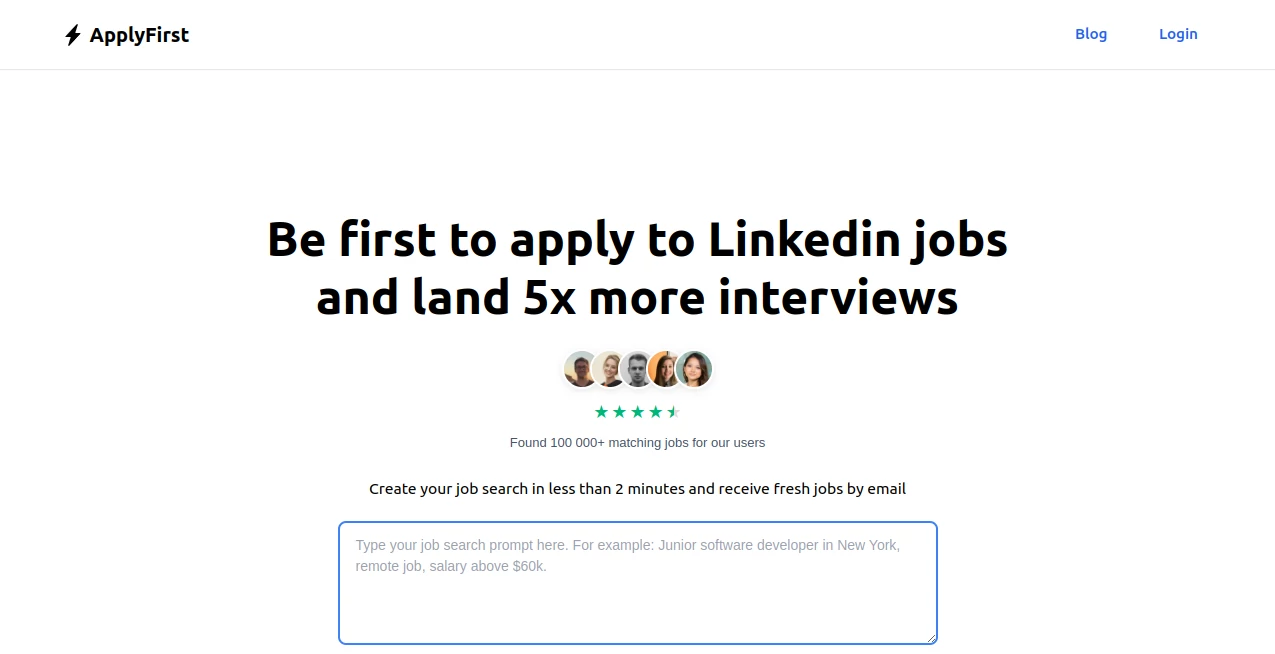
Task: Open the Blog page
Action: (x=1091, y=33)
